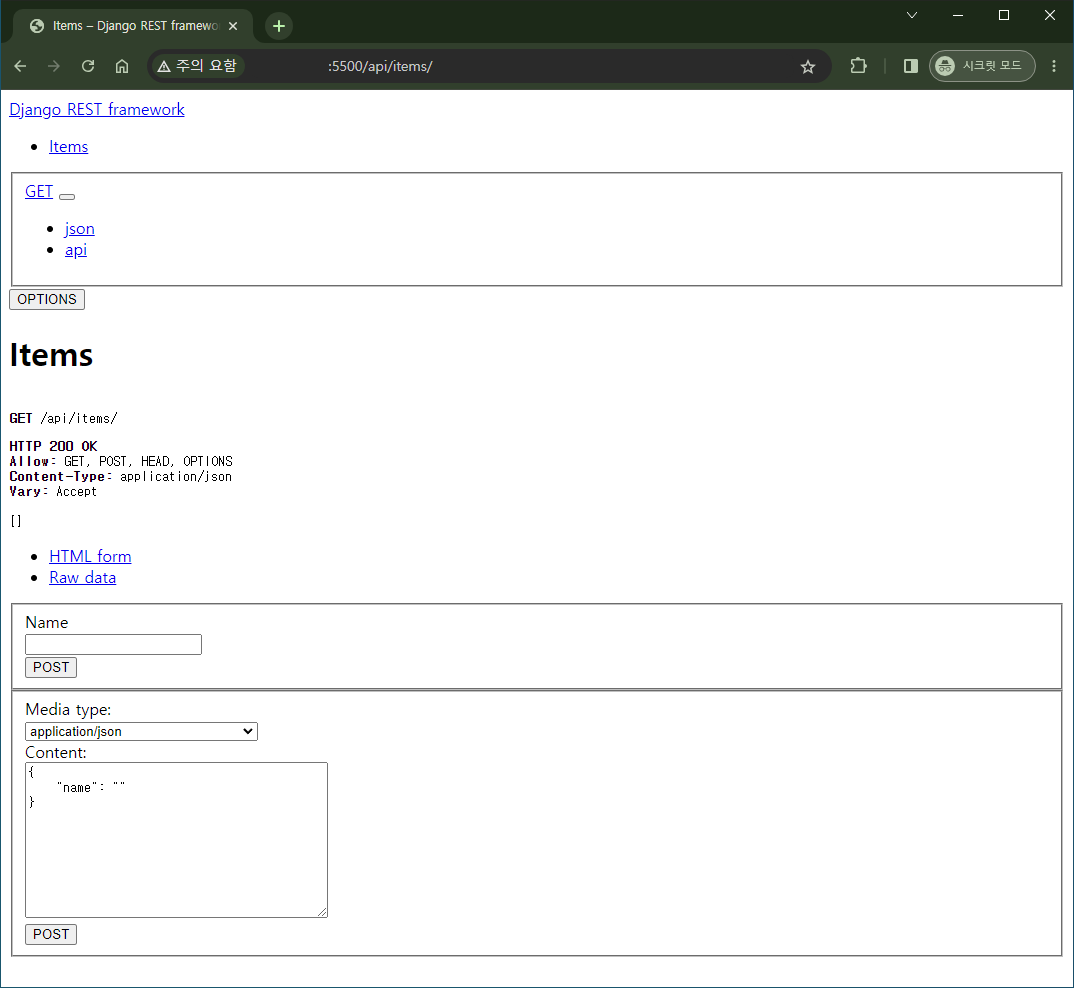Click the Content-Type: application/json header text
This screenshot has width=1074, height=988.
point(121,477)
